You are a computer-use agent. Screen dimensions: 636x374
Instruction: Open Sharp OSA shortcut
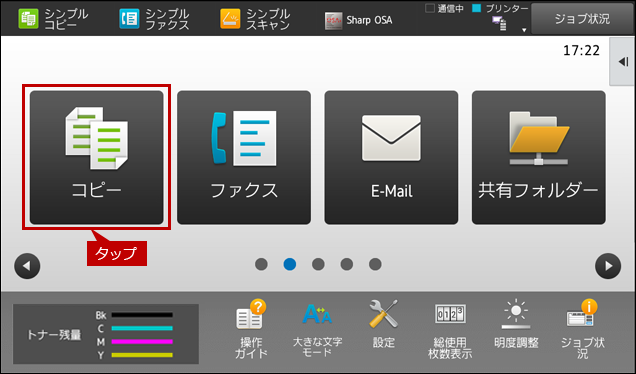359,20
